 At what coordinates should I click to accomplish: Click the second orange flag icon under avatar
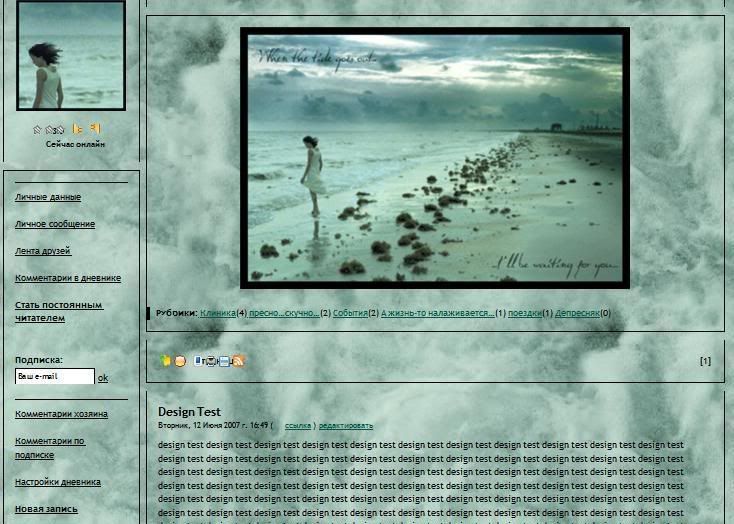95,129
